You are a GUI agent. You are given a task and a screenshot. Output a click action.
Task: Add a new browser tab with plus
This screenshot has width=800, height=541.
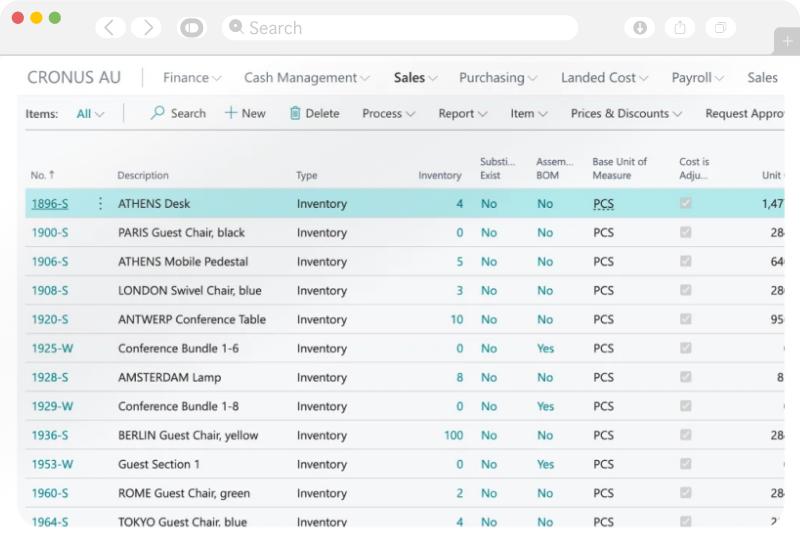point(787,41)
